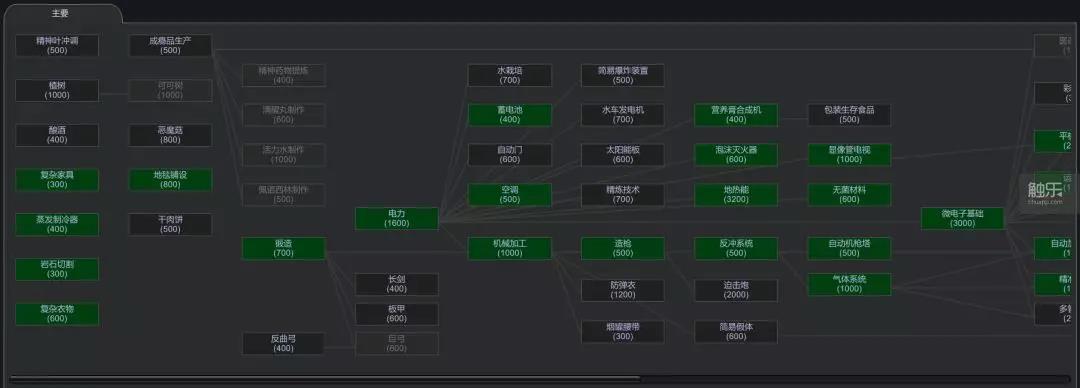
Task: Select the 微电子基础 (3000) research node
Action: pos(963,218)
